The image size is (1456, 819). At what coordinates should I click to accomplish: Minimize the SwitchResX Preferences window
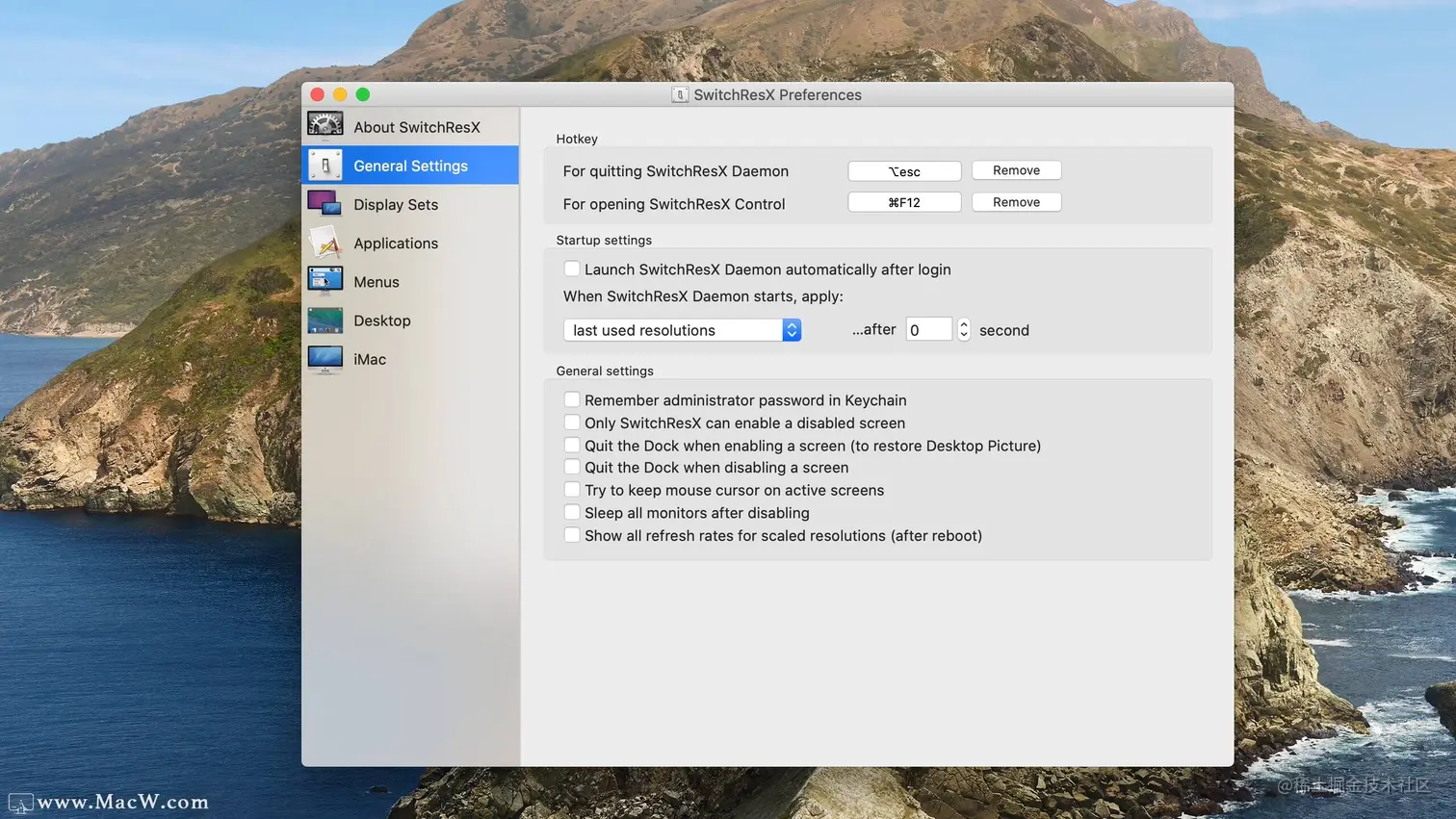pos(340,94)
